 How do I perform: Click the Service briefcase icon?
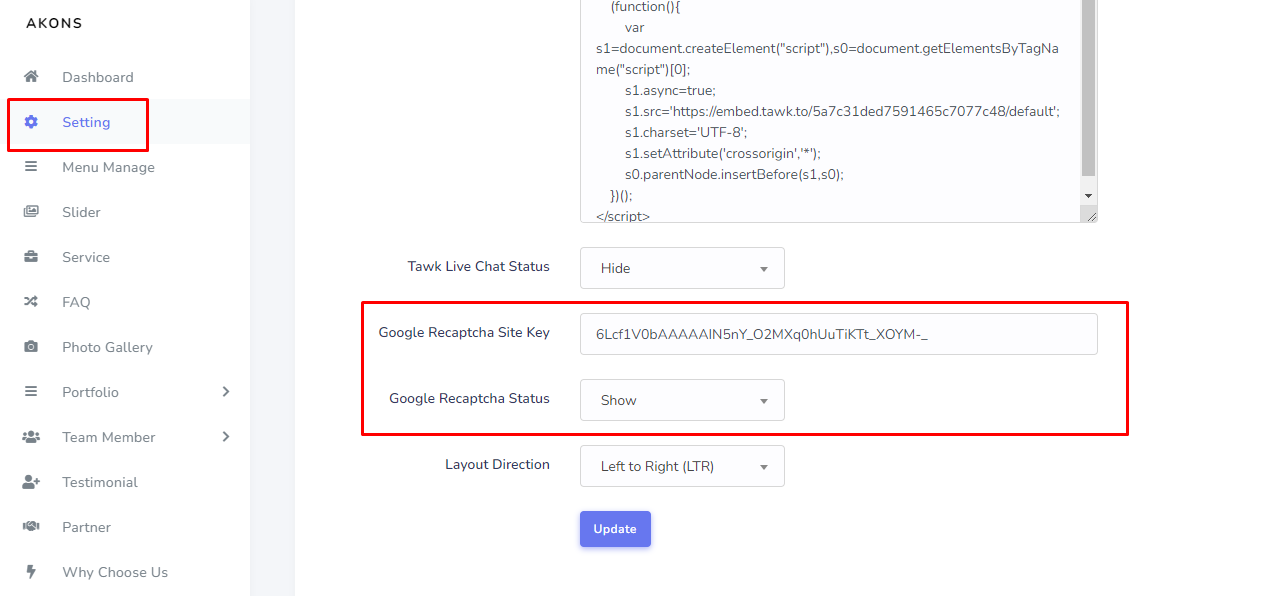[x=31, y=257]
